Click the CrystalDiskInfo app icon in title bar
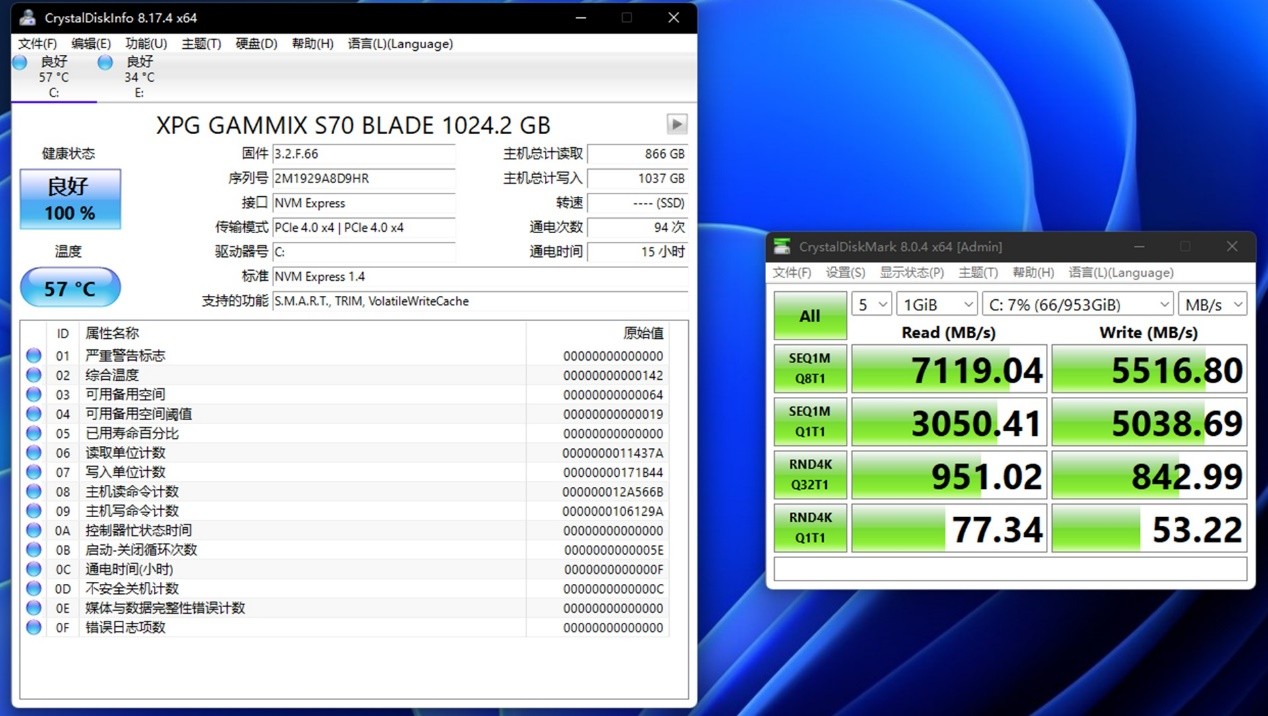 [x=28, y=18]
